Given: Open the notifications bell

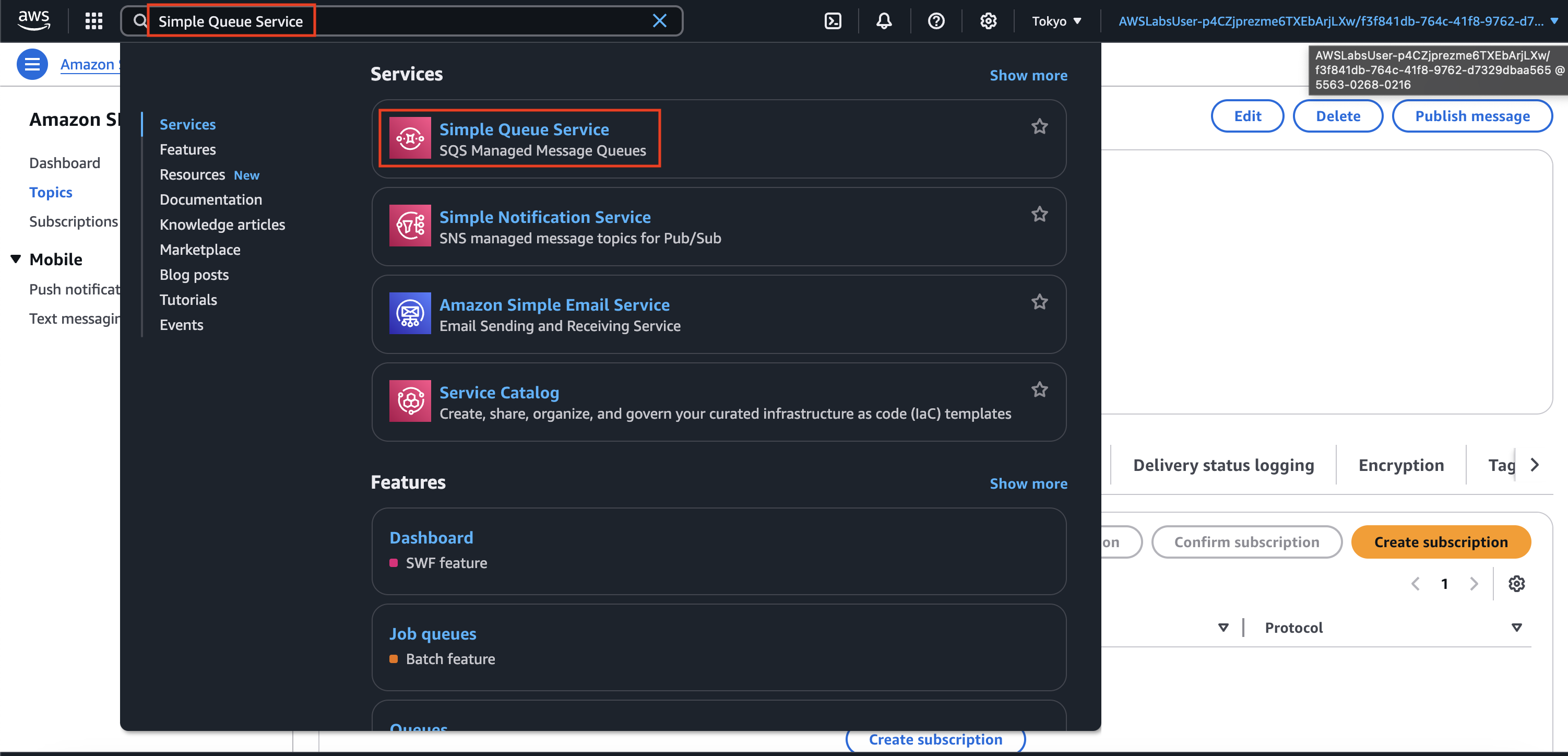Looking at the screenshot, I should pos(884,21).
